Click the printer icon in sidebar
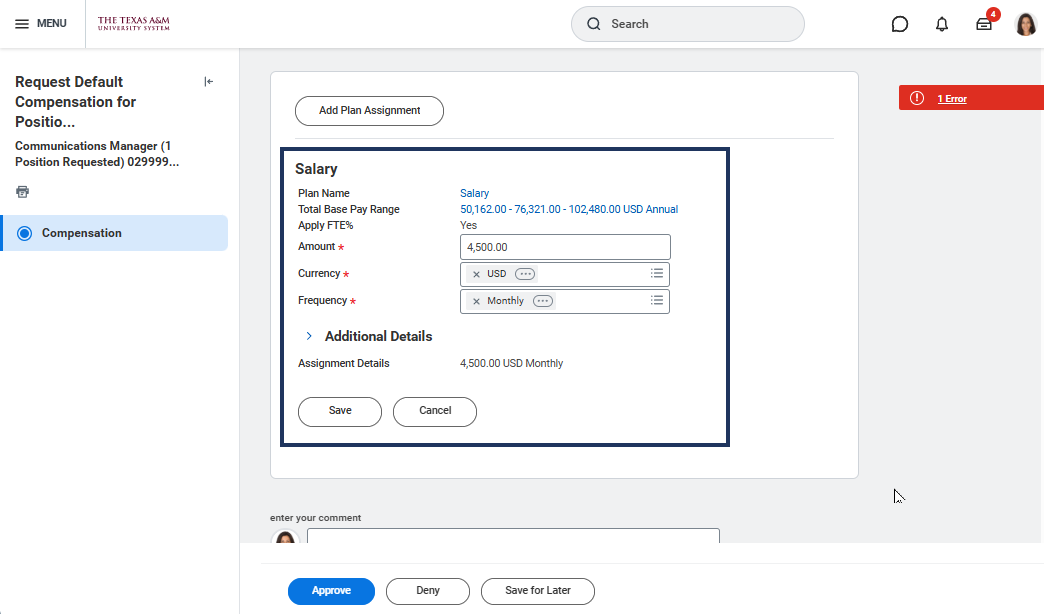Image resolution: width=1044 pixels, height=614 pixels. [x=22, y=191]
